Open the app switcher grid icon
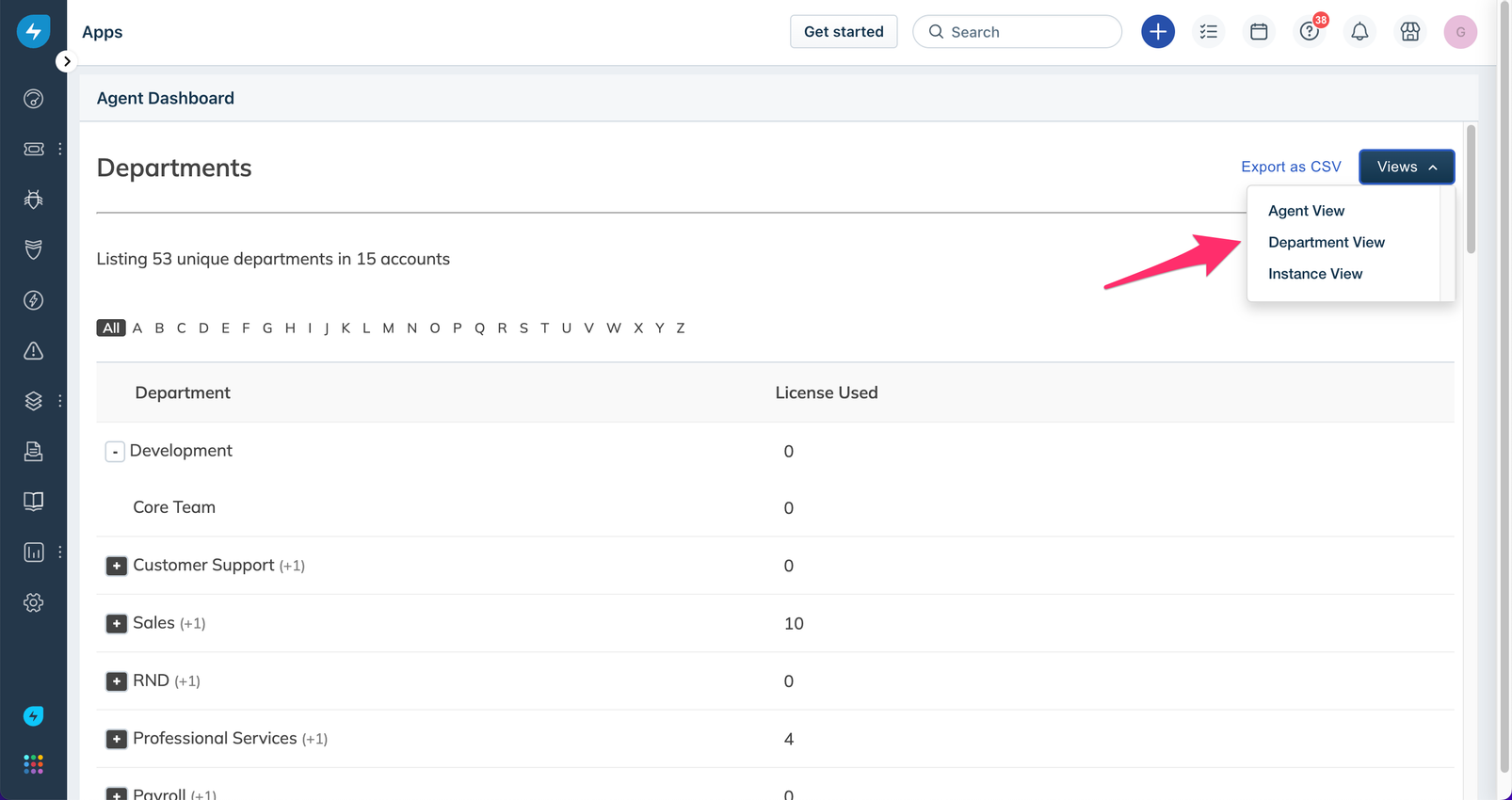 pyautogui.click(x=34, y=764)
